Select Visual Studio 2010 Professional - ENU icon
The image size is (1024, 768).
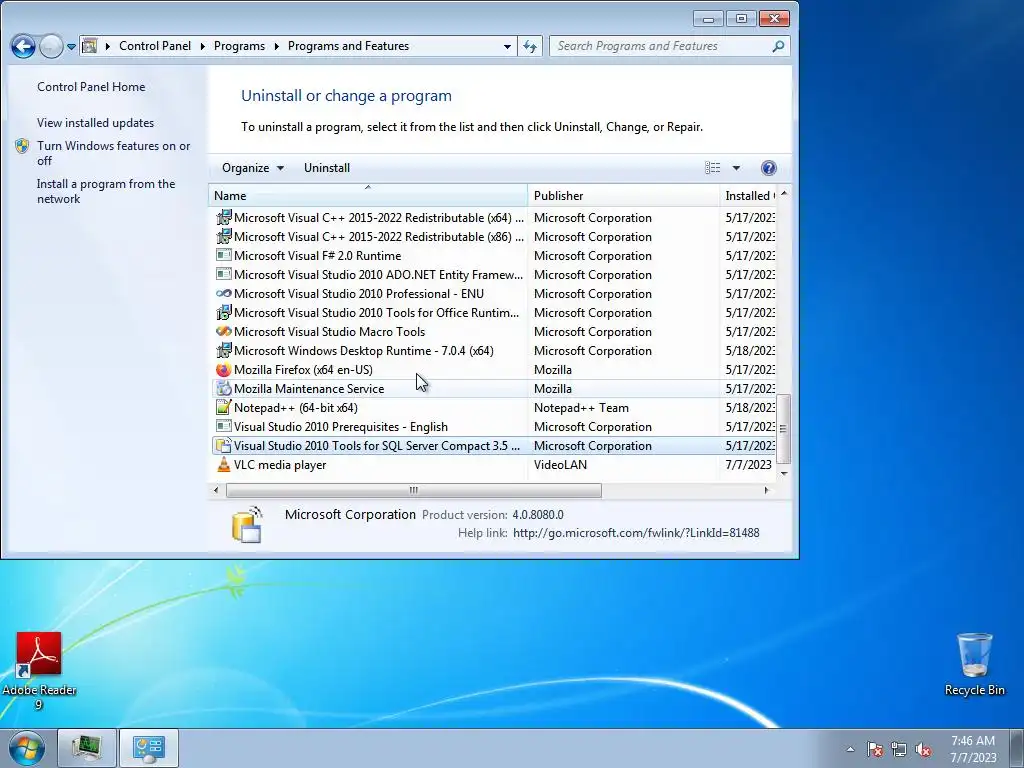pos(223,293)
